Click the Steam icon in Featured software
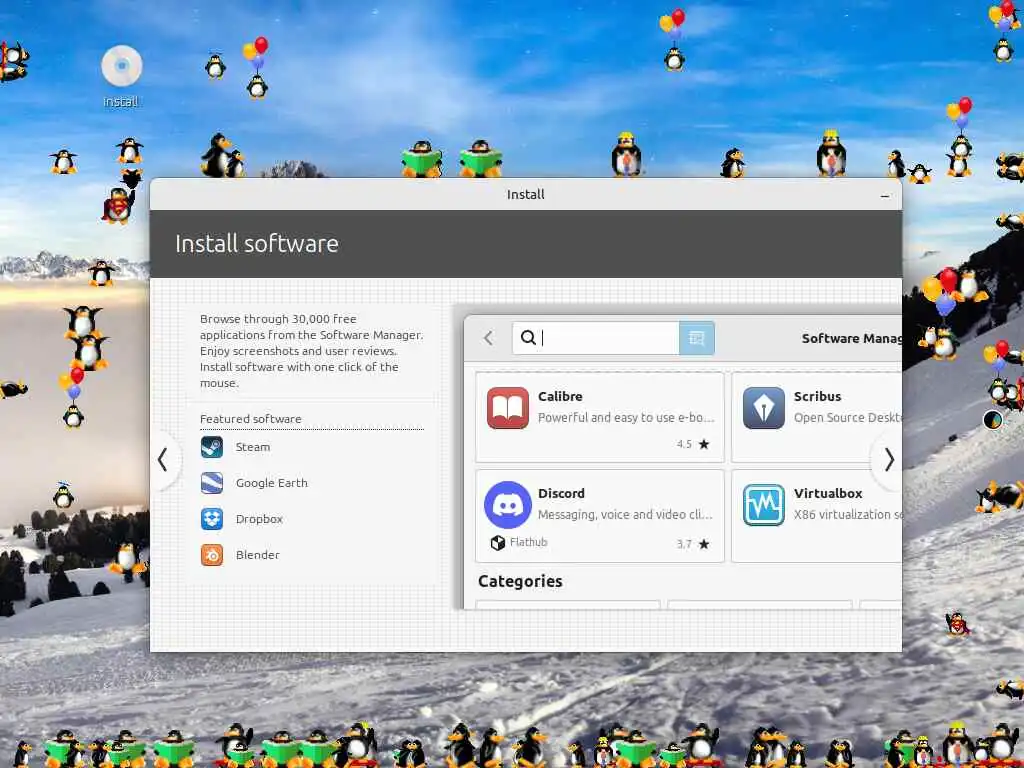Image resolution: width=1024 pixels, height=768 pixels. click(x=212, y=447)
